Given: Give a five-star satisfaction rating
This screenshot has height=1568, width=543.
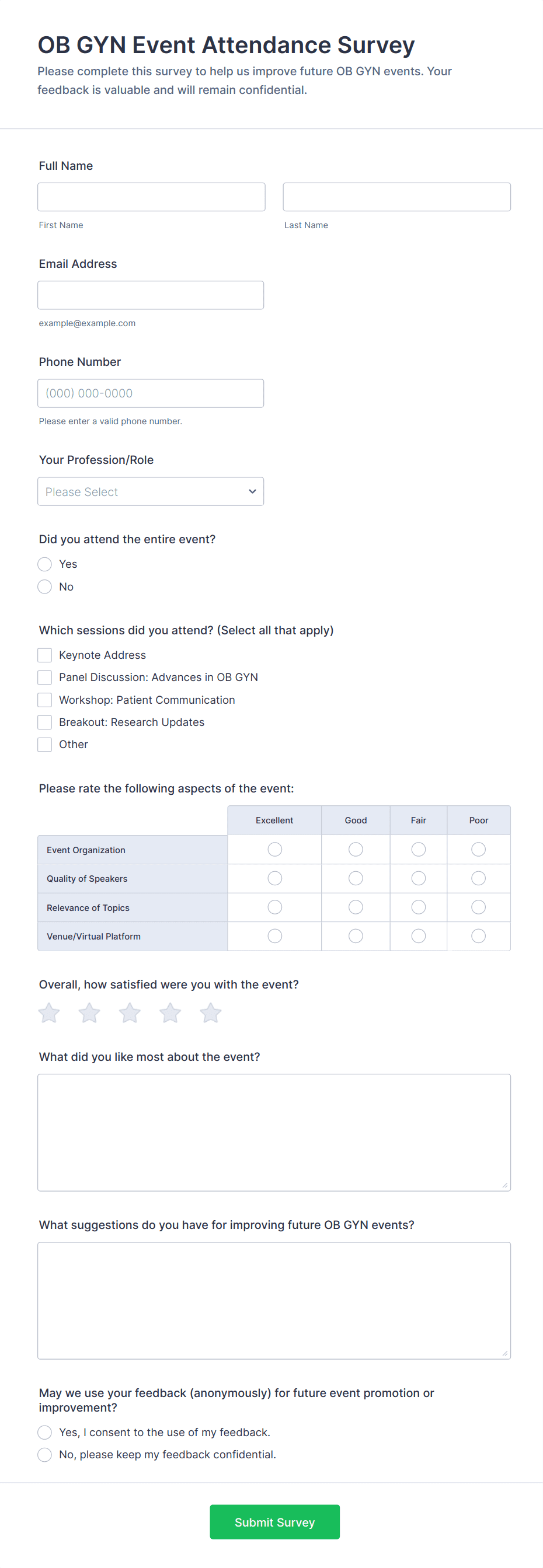Looking at the screenshot, I should pyautogui.click(x=211, y=1013).
